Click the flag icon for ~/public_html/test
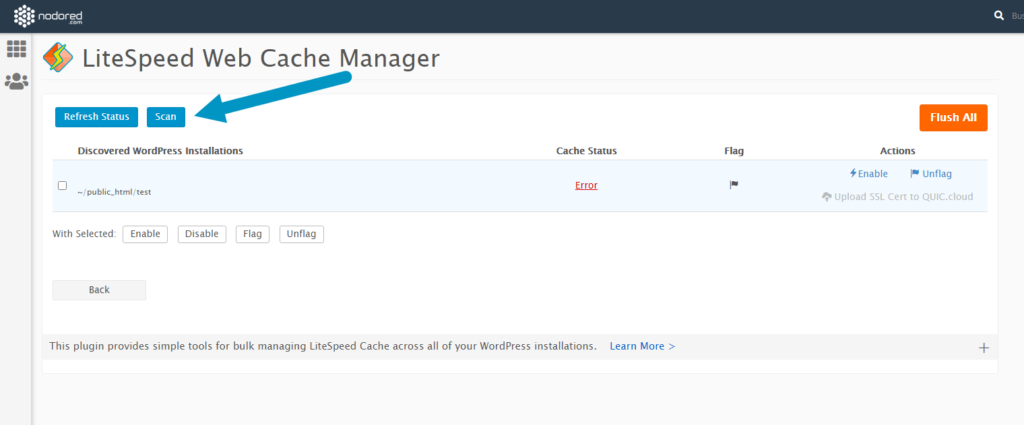This screenshot has width=1024, height=425. 734,185
